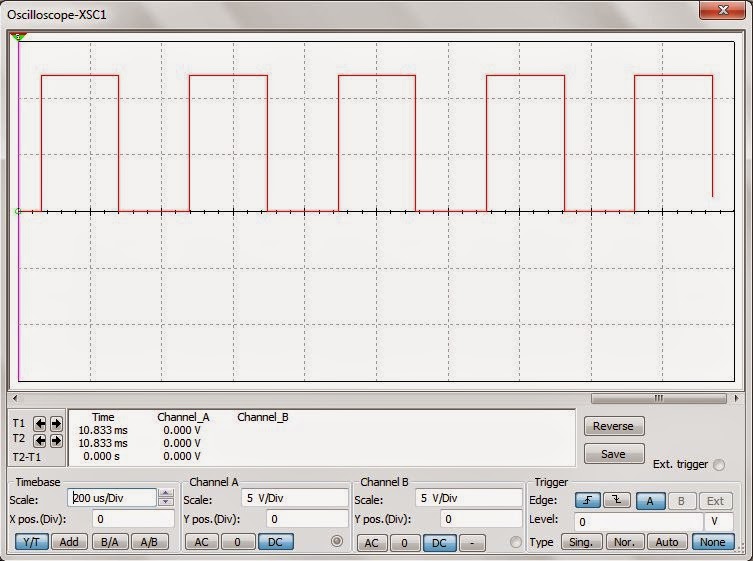The image size is (753, 561).
Task: Select rising edge trigger icon
Action: (587, 501)
